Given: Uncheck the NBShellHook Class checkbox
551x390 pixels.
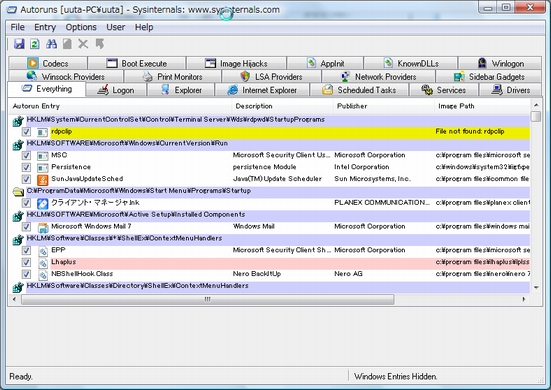Looking at the screenshot, I should tap(26, 274).
